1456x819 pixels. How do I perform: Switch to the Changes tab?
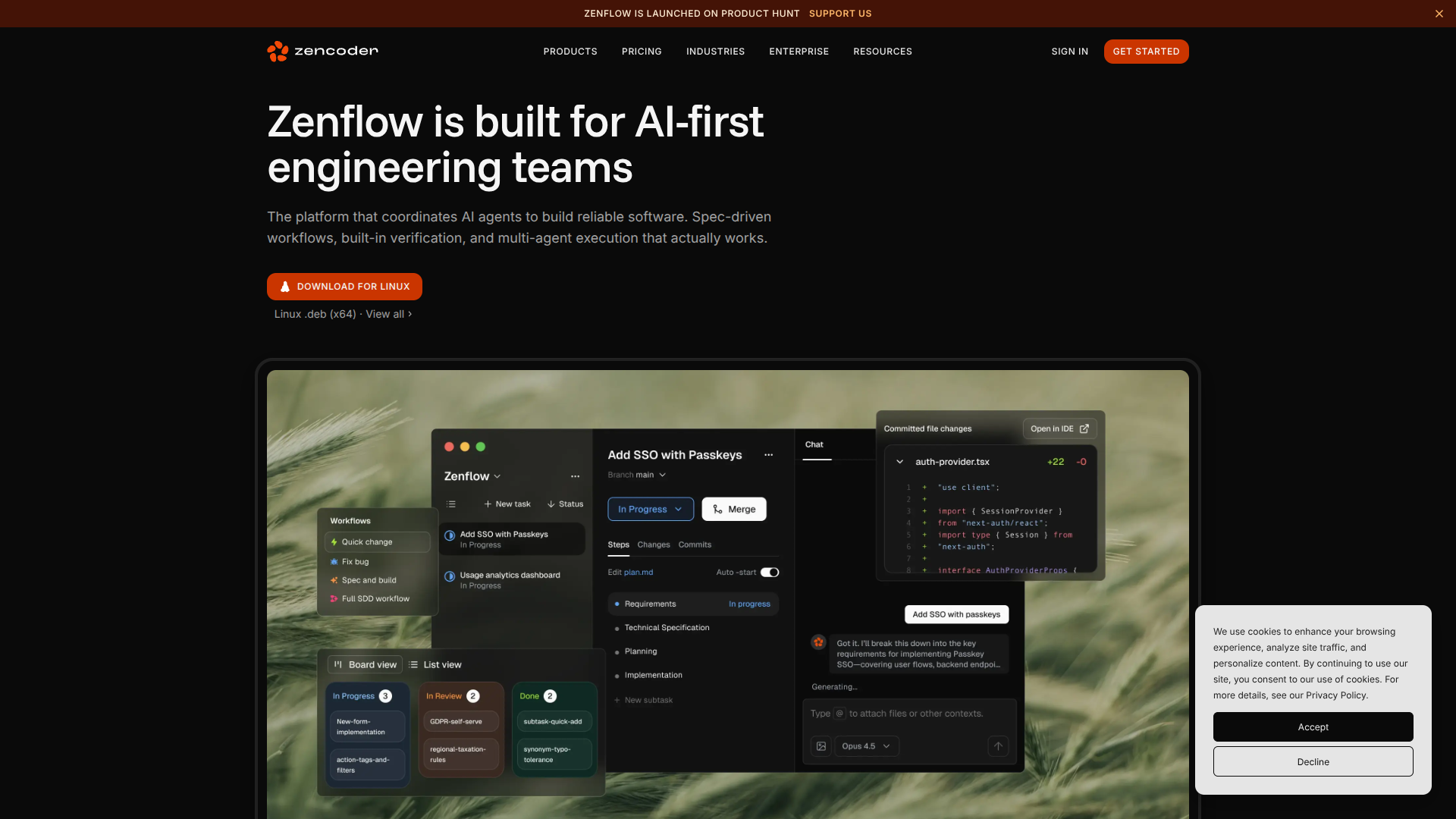[653, 544]
